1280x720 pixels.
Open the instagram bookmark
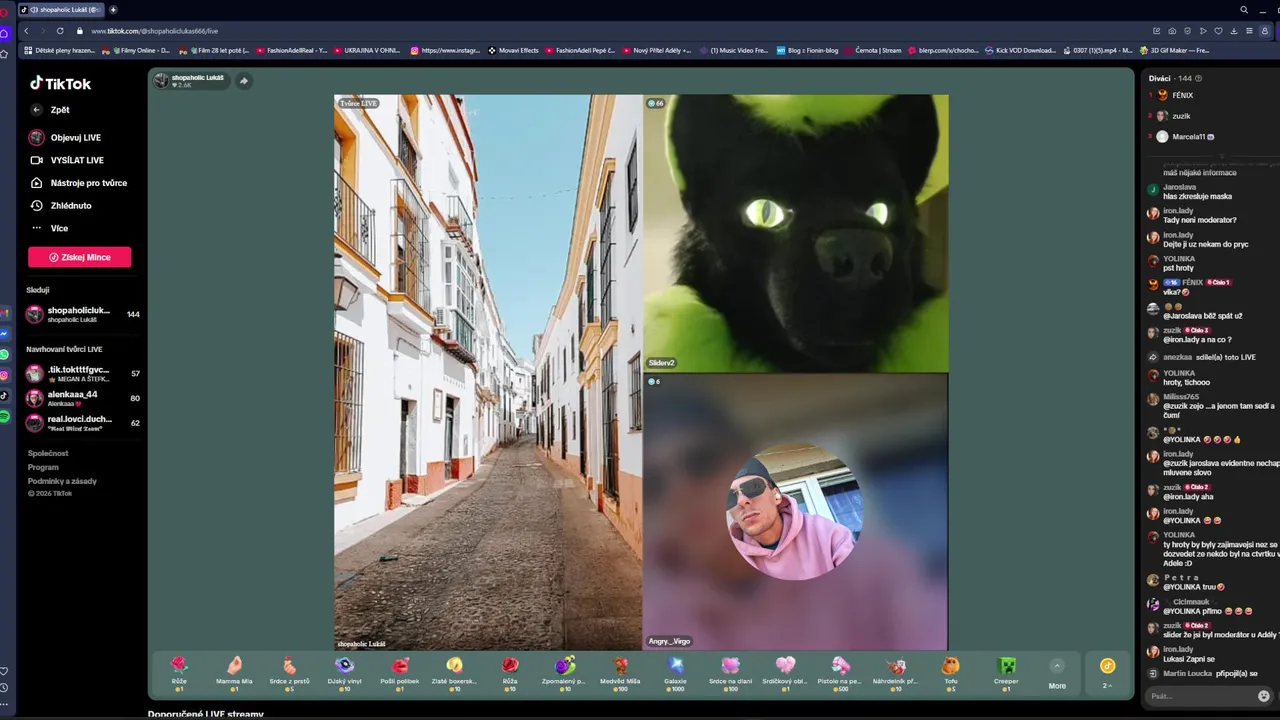pos(445,50)
